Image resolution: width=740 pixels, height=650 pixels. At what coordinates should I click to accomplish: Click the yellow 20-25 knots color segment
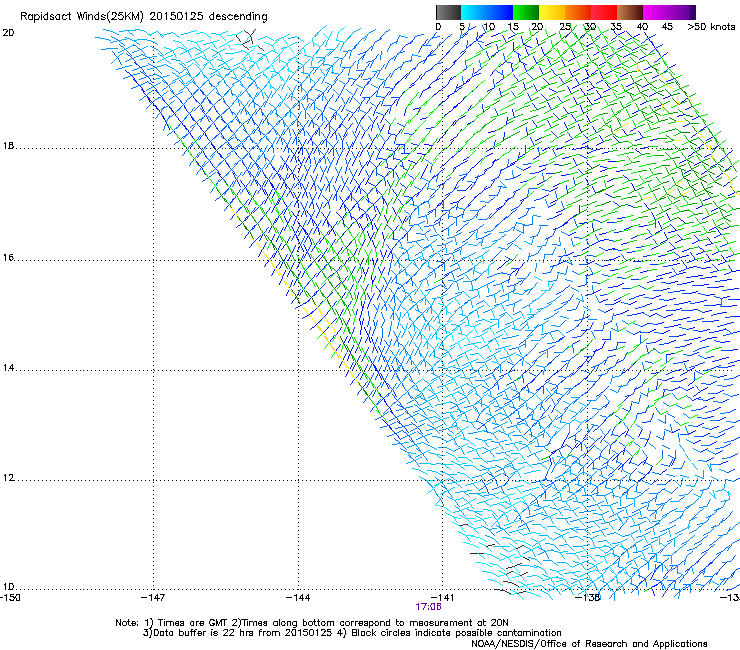(x=552, y=12)
